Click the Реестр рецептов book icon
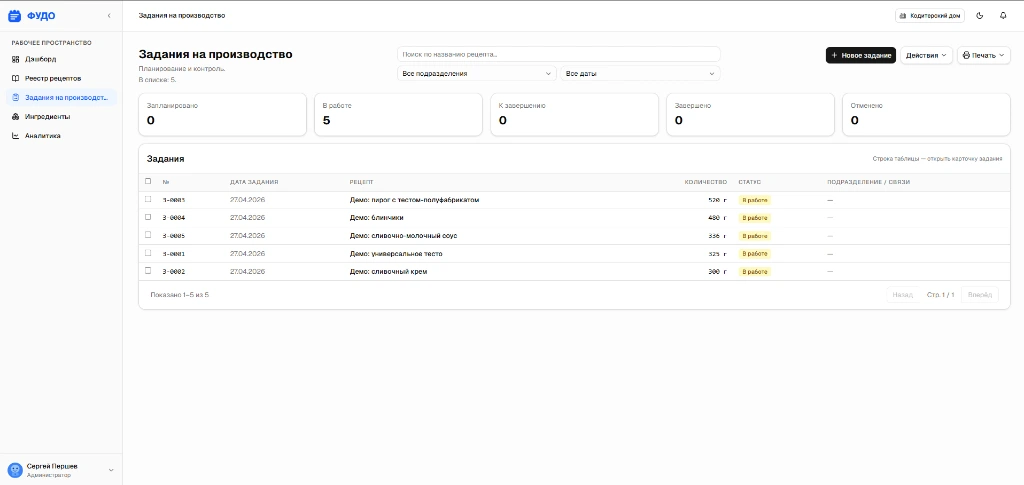 15,78
